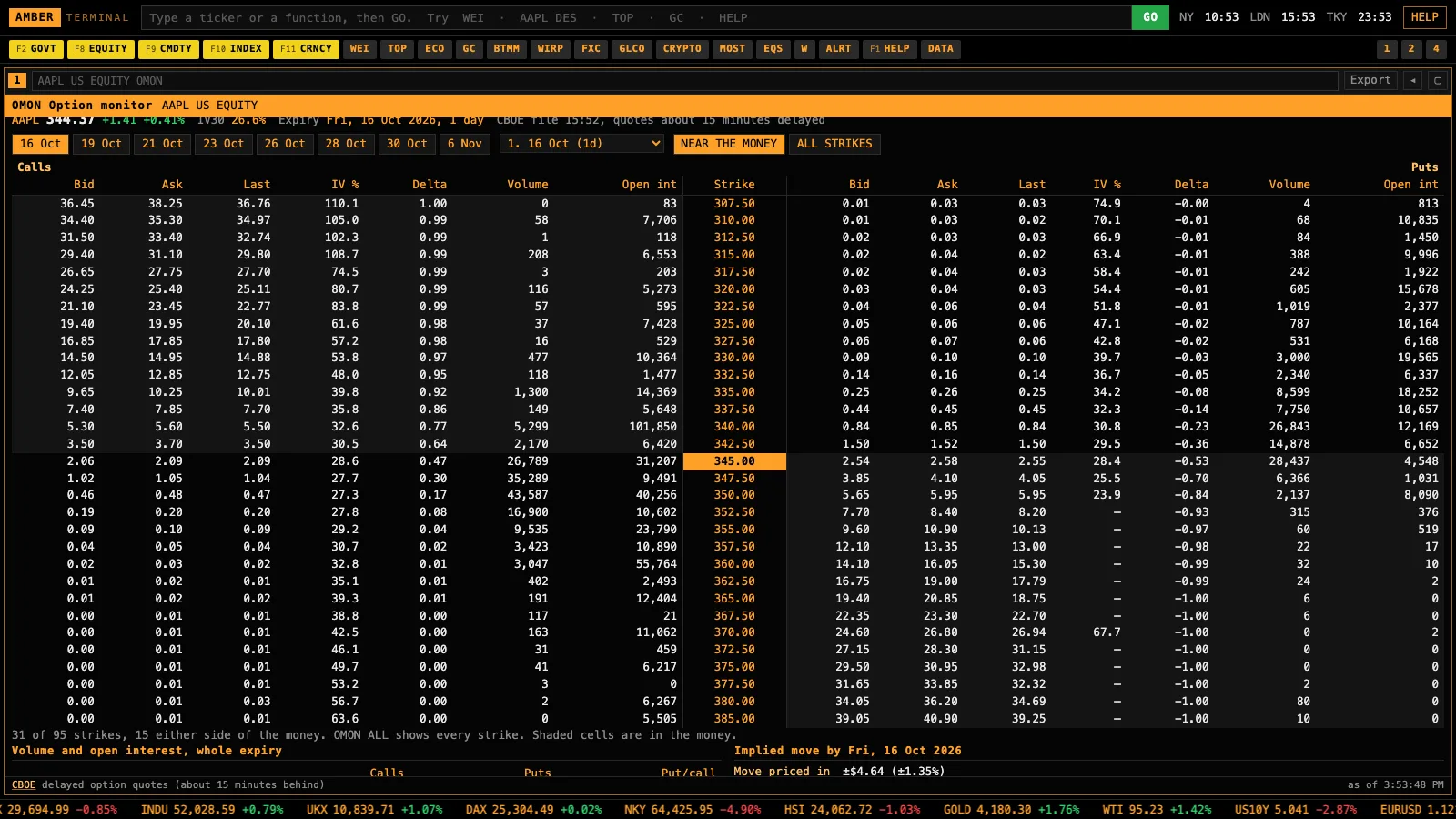Select the 21 Oct expiry tab
The image size is (1456, 819).
point(162,144)
